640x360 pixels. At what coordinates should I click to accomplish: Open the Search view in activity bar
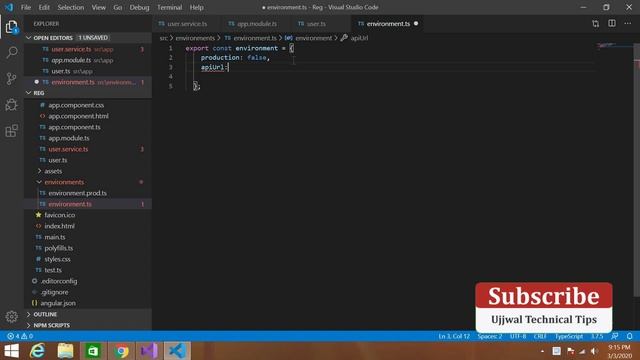click(11, 52)
